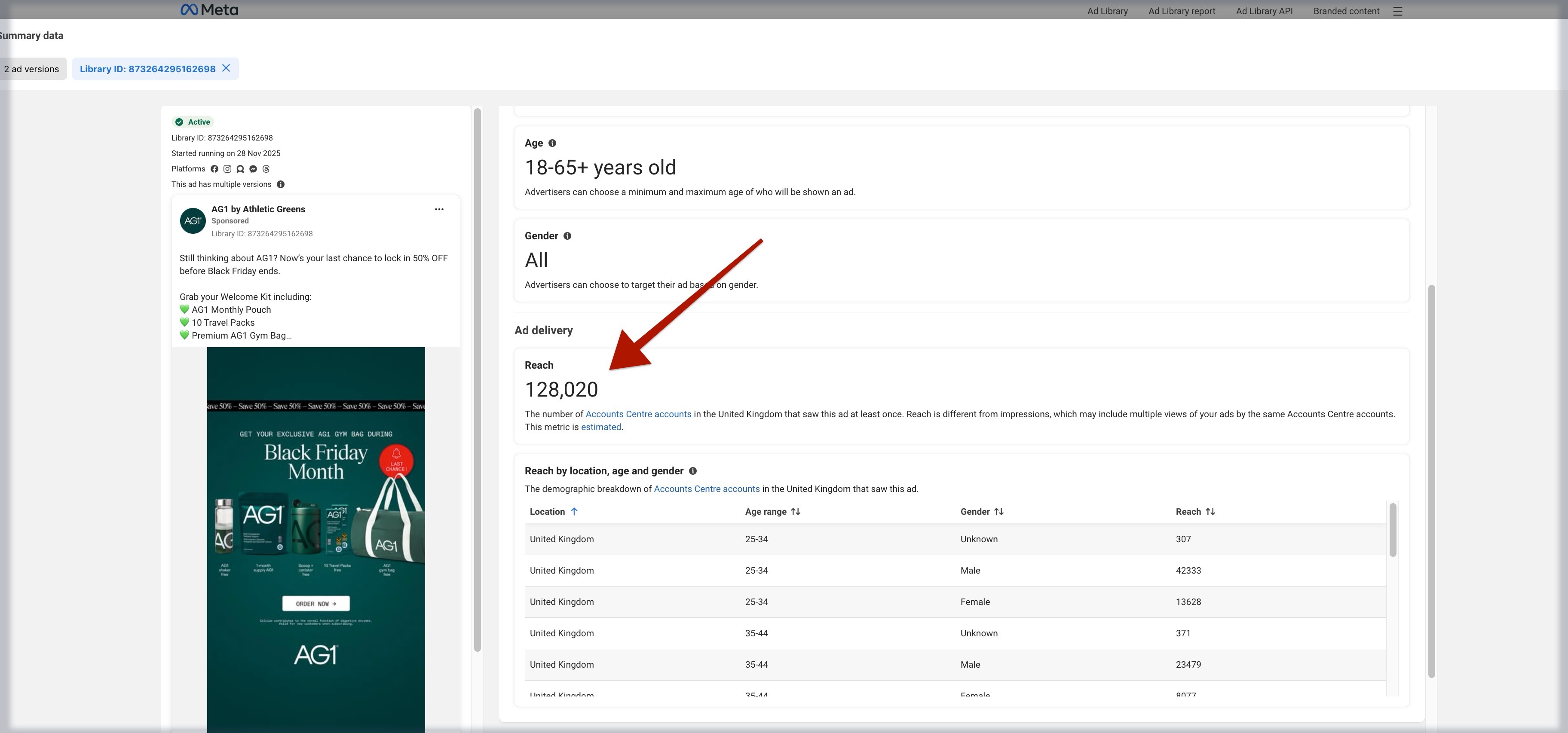The width and height of the screenshot is (1568, 733).
Task: Toggle sort order on the Age range column
Action: click(x=796, y=512)
